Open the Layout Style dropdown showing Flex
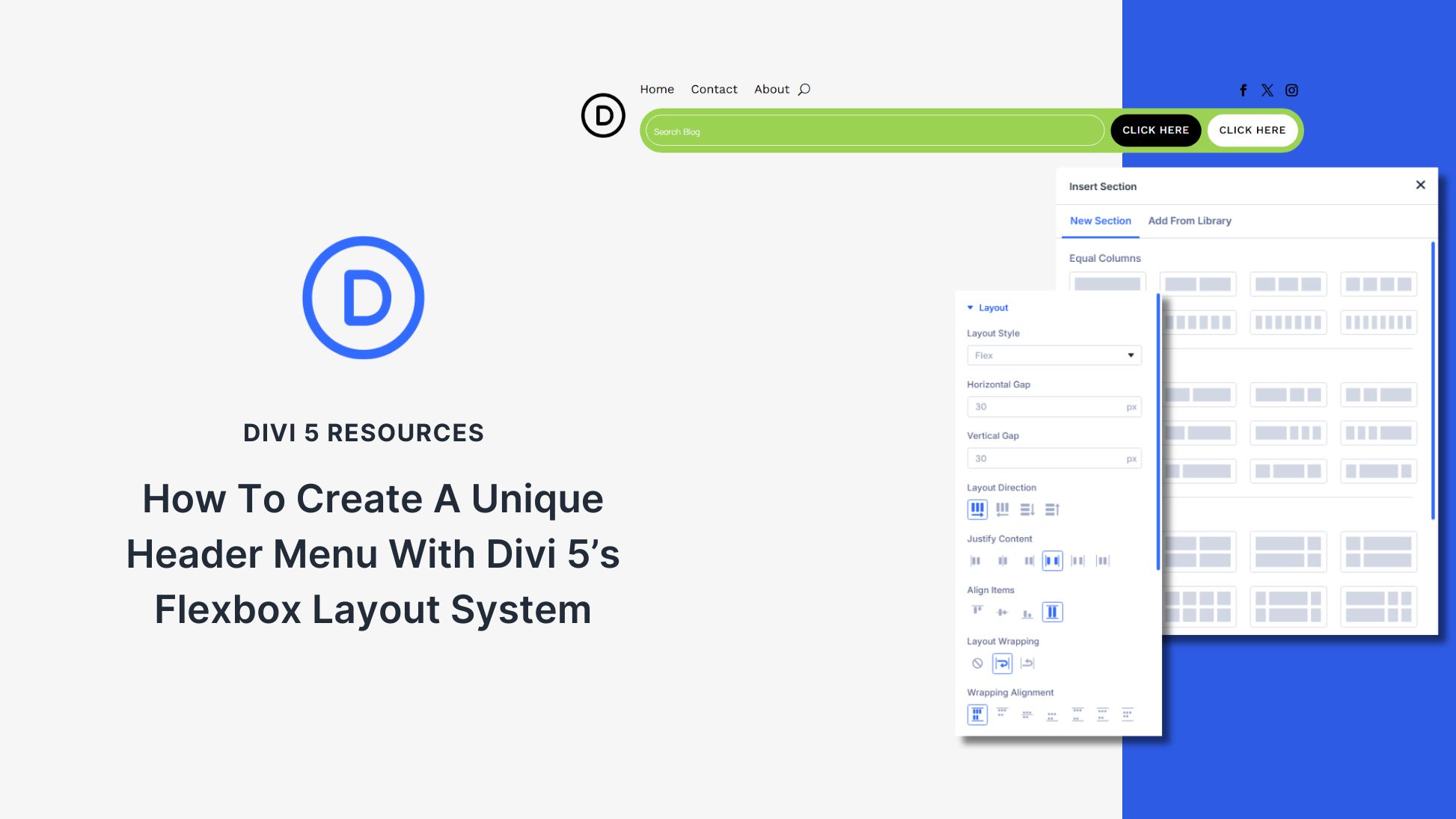The height and width of the screenshot is (819, 1456). (x=1054, y=355)
